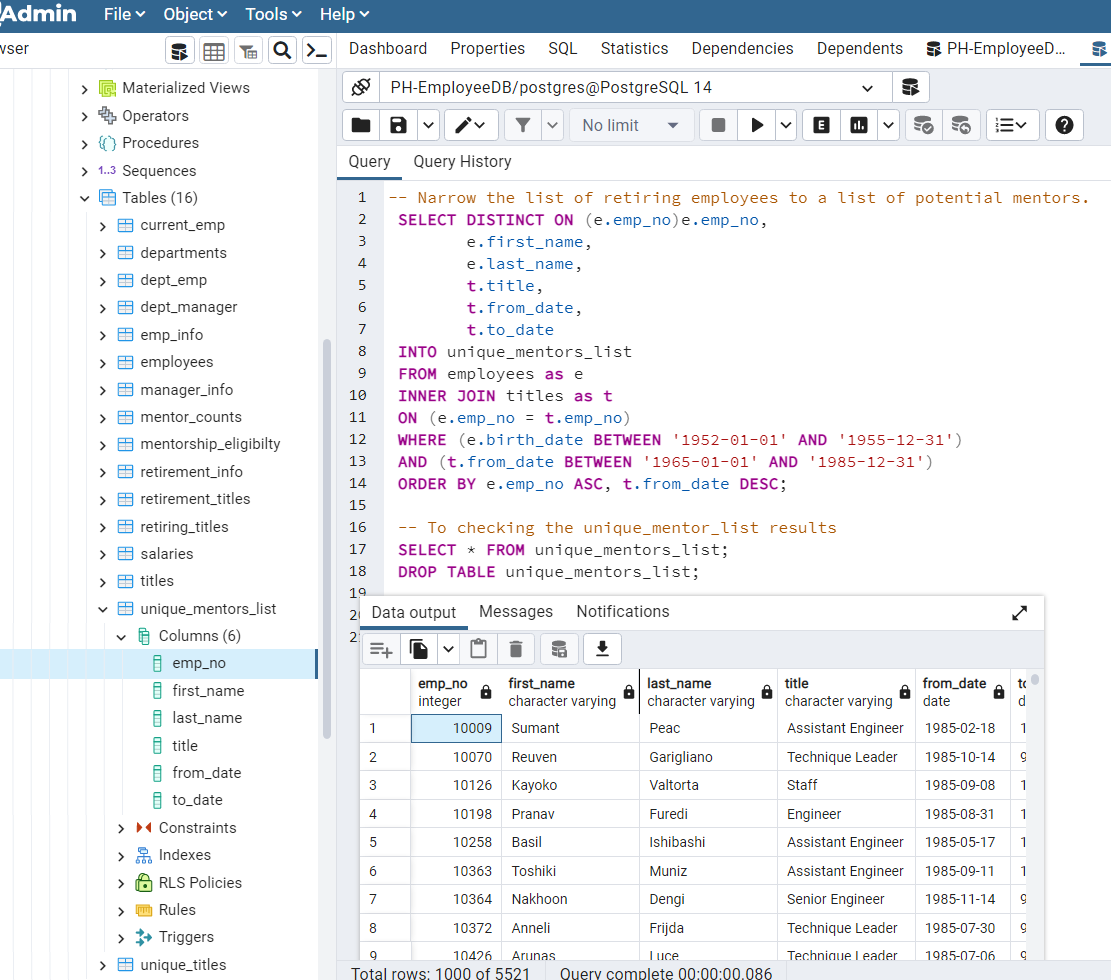Click the Explain Analyze chart icon
Image resolution: width=1111 pixels, height=980 pixels.
859,125
